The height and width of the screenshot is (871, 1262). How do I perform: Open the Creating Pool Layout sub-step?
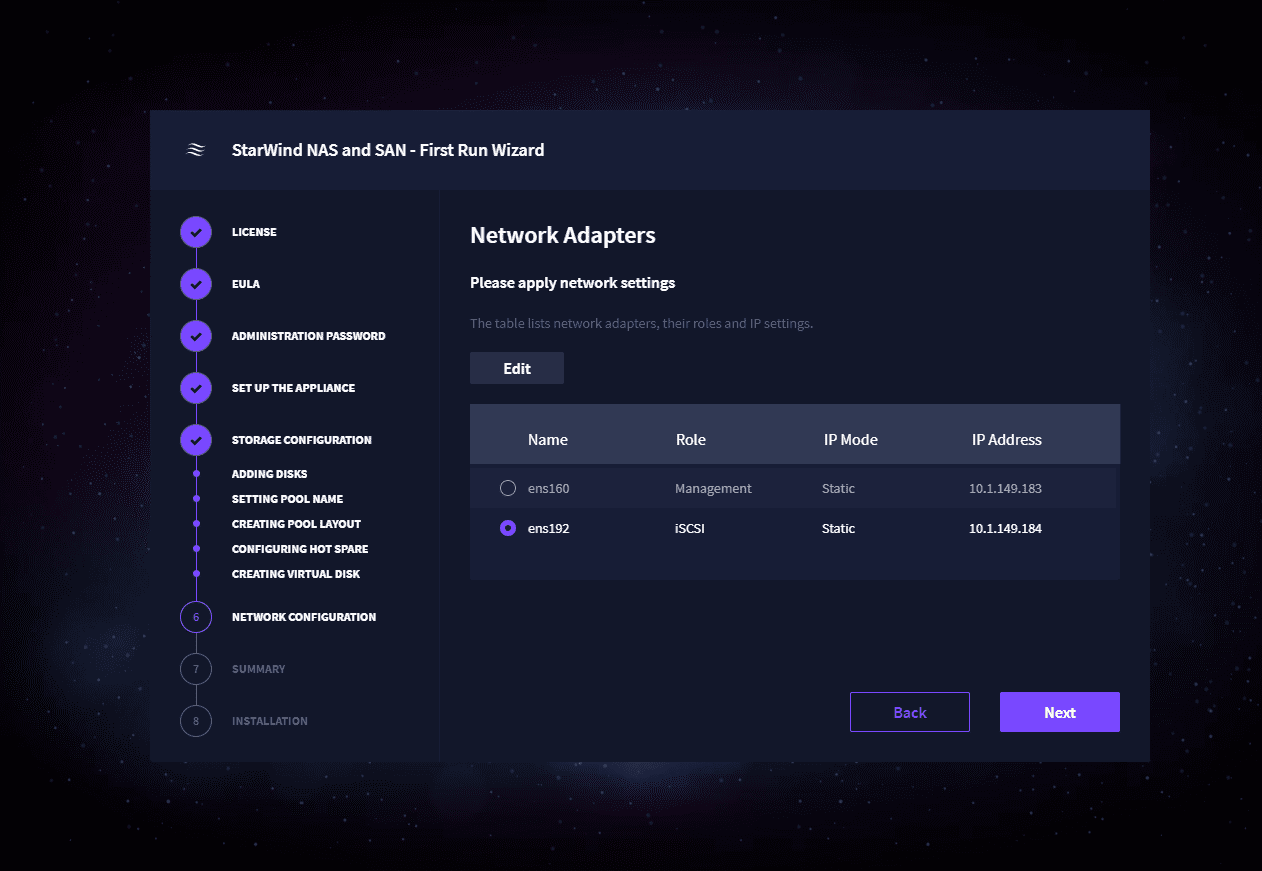click(x=296, y=524)
